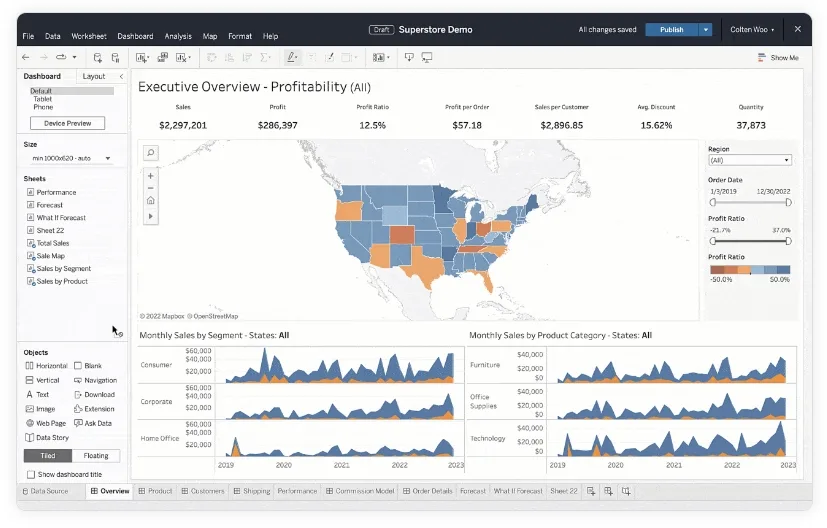
Task: Reset map view with home icon
Action: point(150,200)
